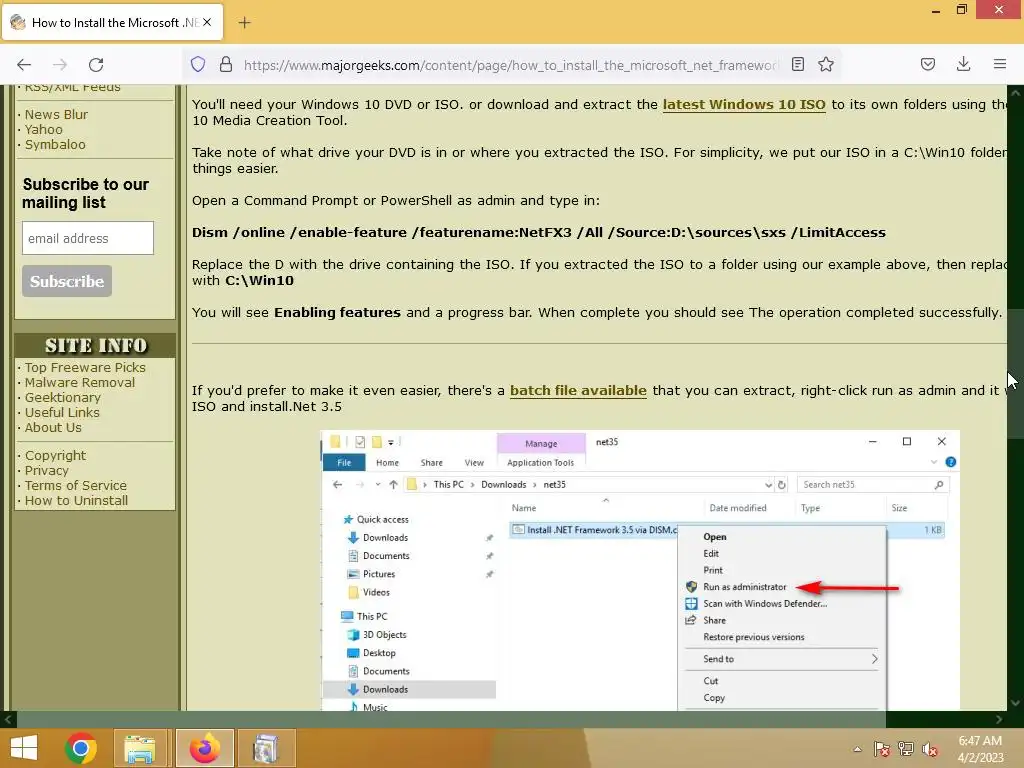Open the Action Center flag icon
The width and height of the screenshot is (1024, 768).
point(882,749)
